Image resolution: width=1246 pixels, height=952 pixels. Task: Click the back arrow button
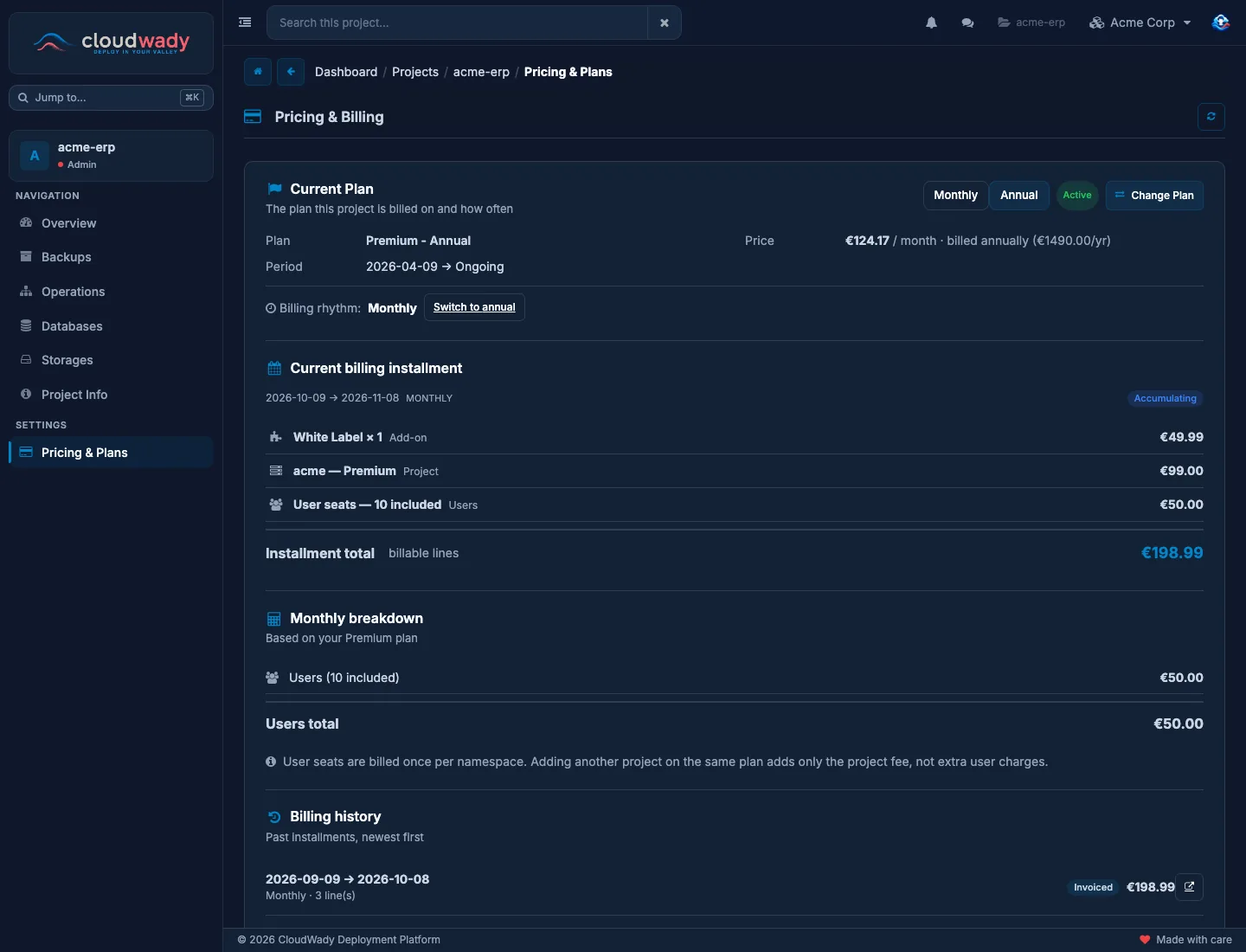(291, 72)
